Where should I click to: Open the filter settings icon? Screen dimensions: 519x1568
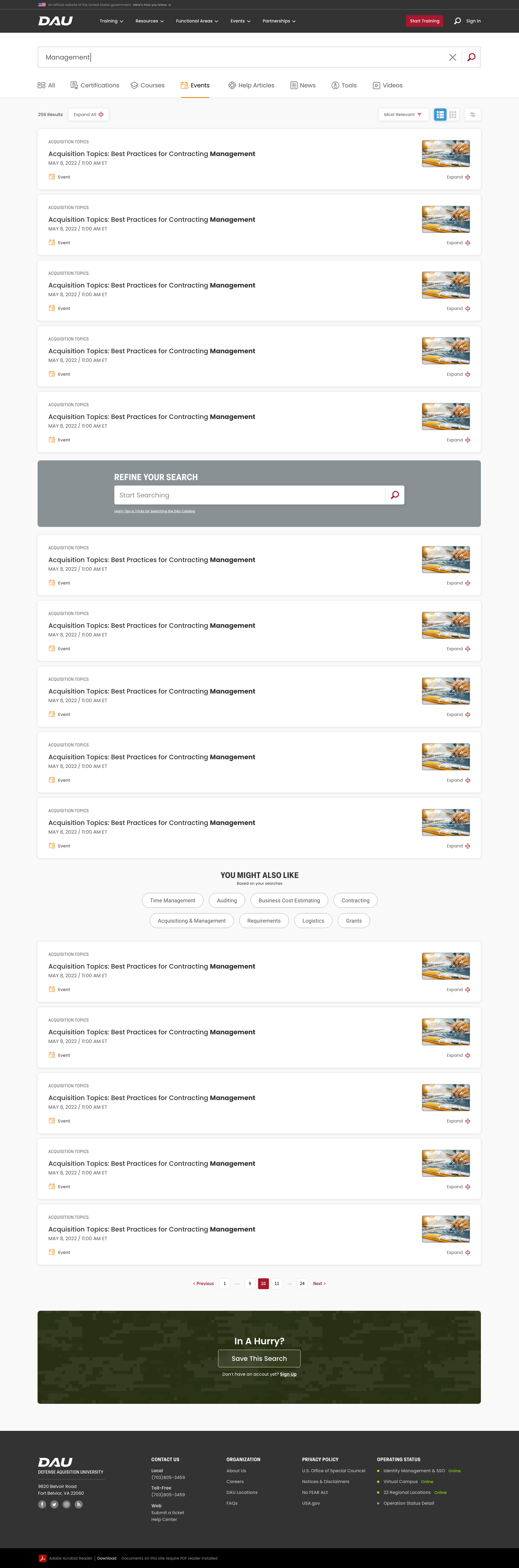[x=473, y=114]
